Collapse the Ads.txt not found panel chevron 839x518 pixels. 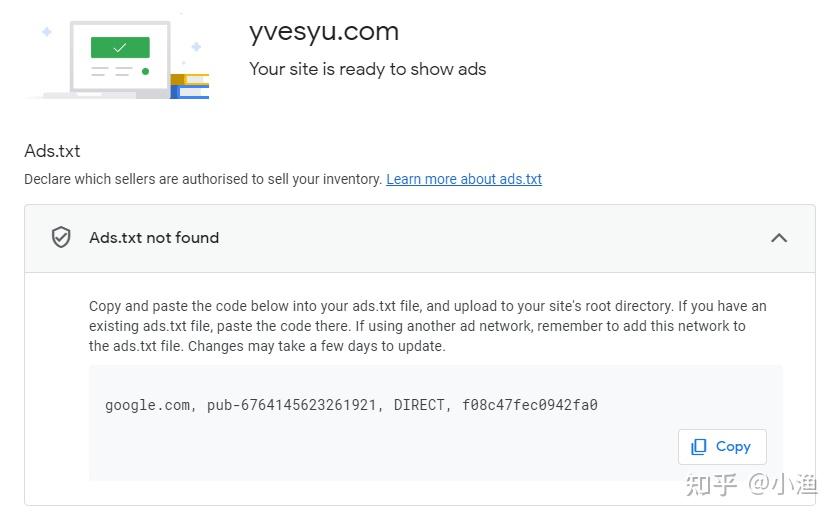(779, 238)
